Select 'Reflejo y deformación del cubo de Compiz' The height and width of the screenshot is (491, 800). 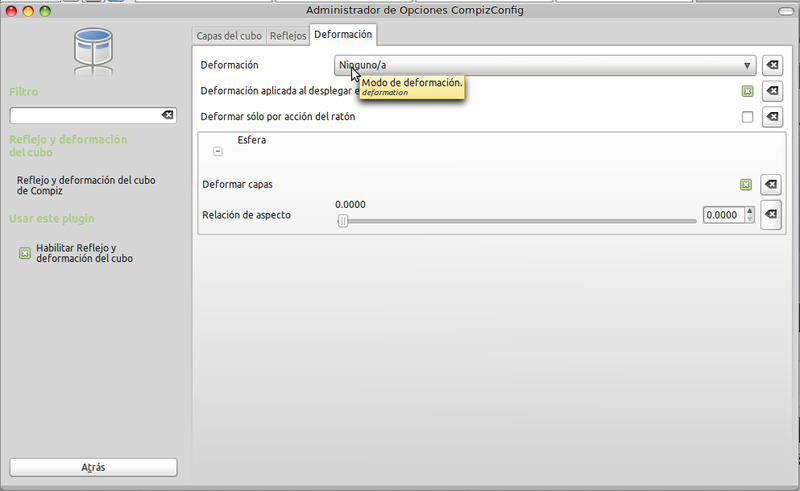[86, 185]
